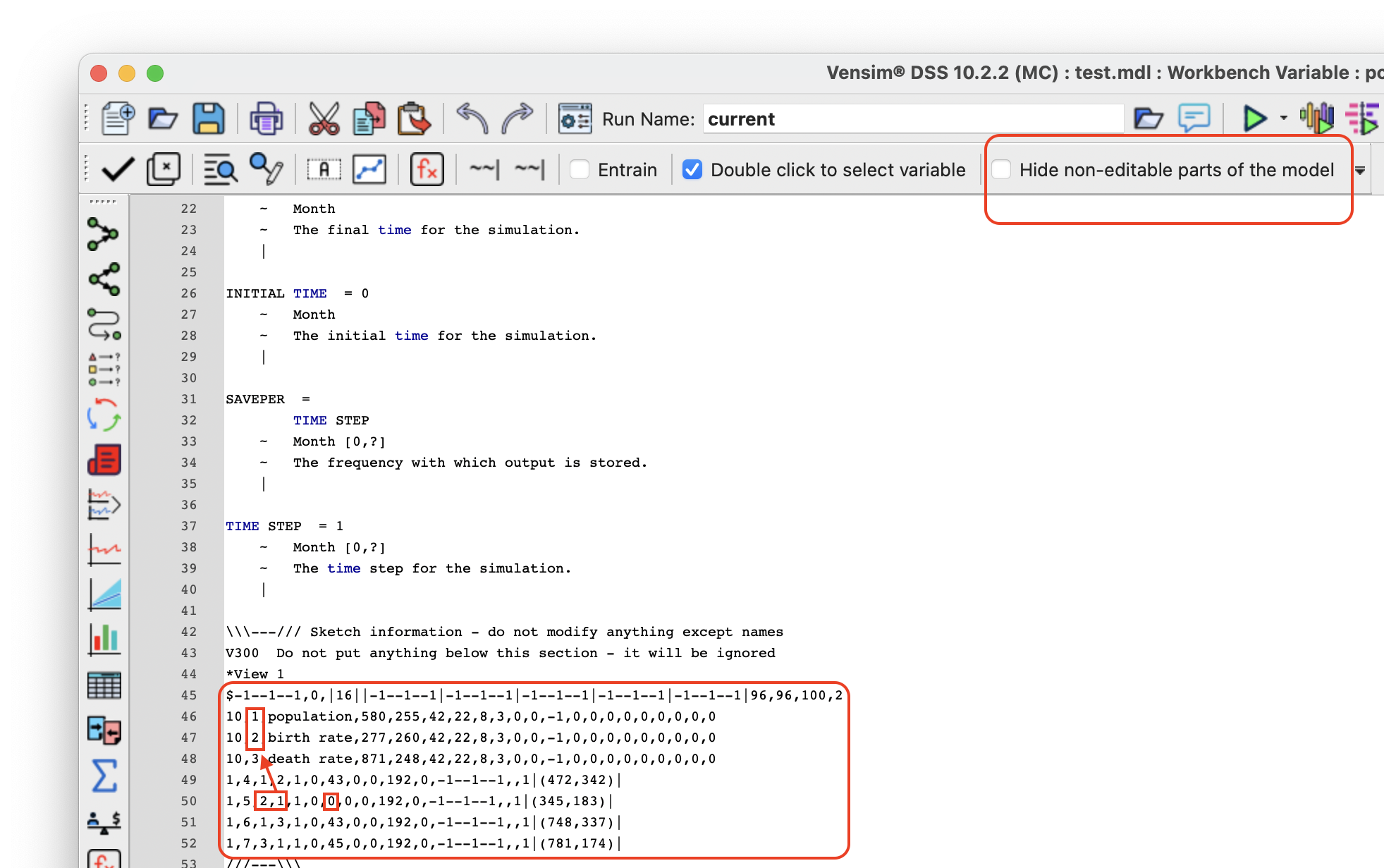
Task: Click the Run Name field containing 'current'
Action: (913, 119)
